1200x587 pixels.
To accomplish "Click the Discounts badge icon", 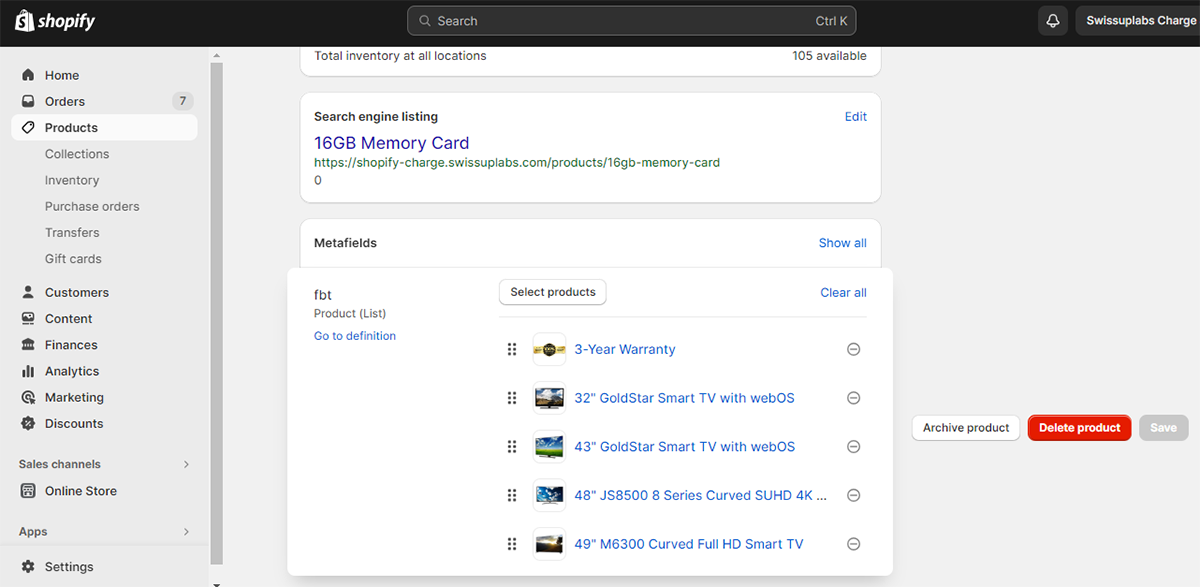I will click(28, 423).
